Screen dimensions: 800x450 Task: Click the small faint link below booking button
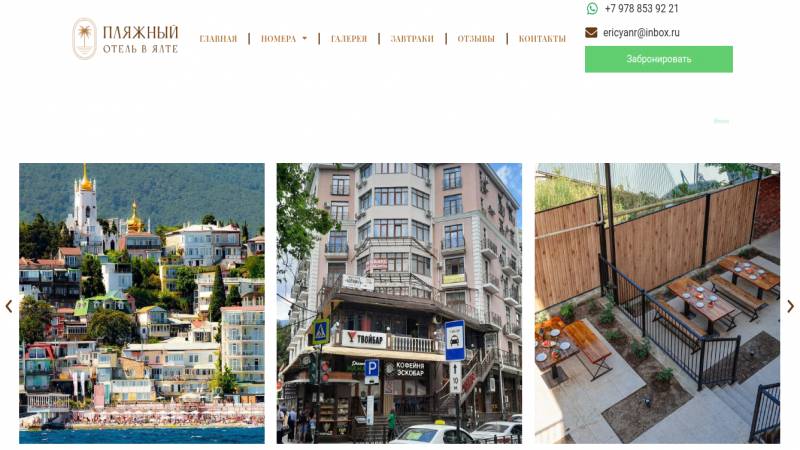(721, 121)
